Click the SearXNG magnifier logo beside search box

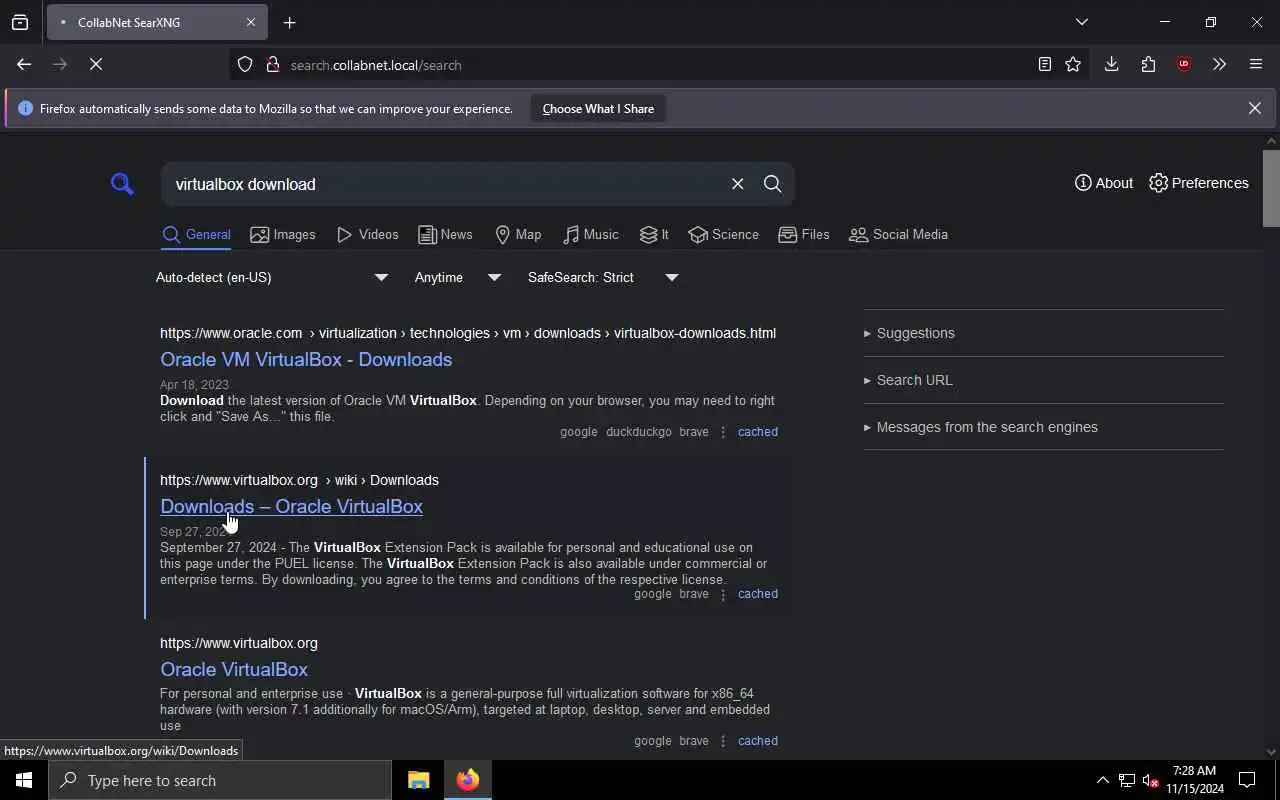pyautogui.click(x=122, y=184)
